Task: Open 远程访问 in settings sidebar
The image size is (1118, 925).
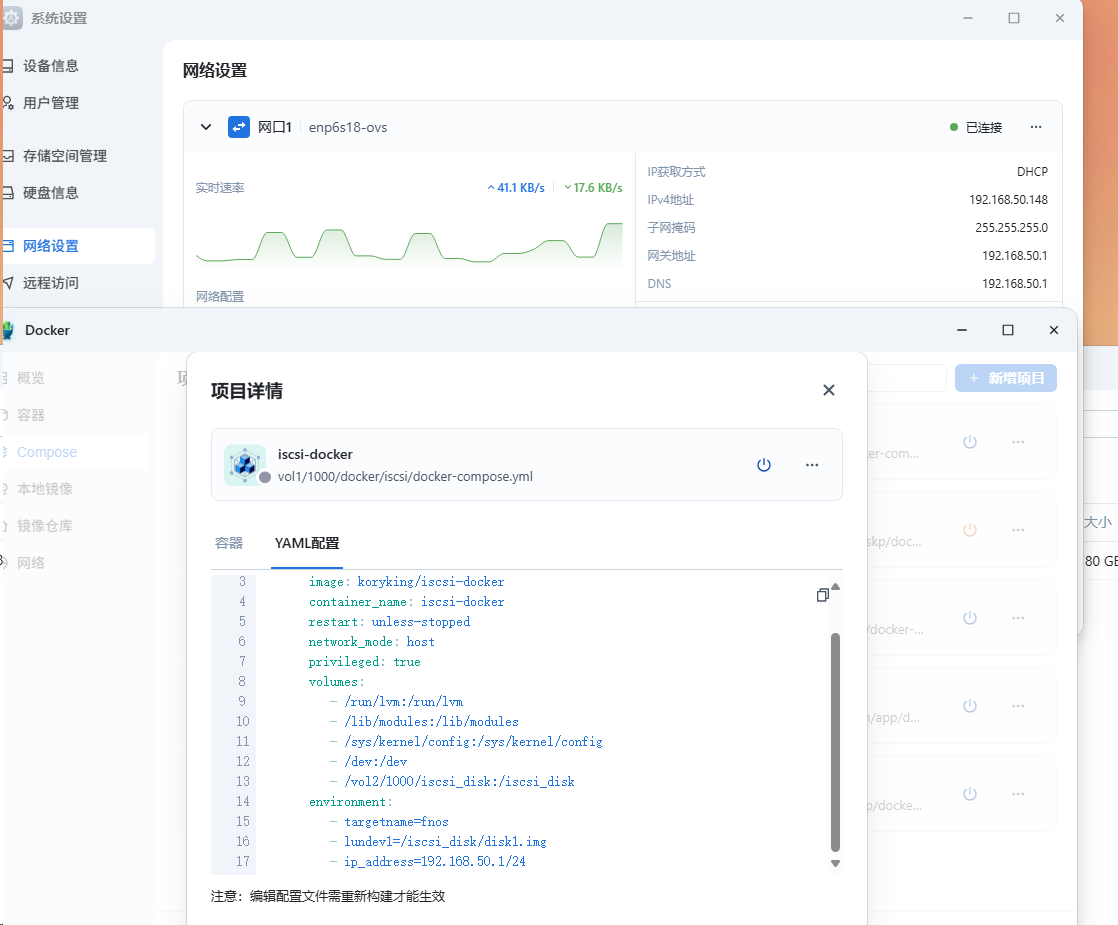Action: point(50,283)
